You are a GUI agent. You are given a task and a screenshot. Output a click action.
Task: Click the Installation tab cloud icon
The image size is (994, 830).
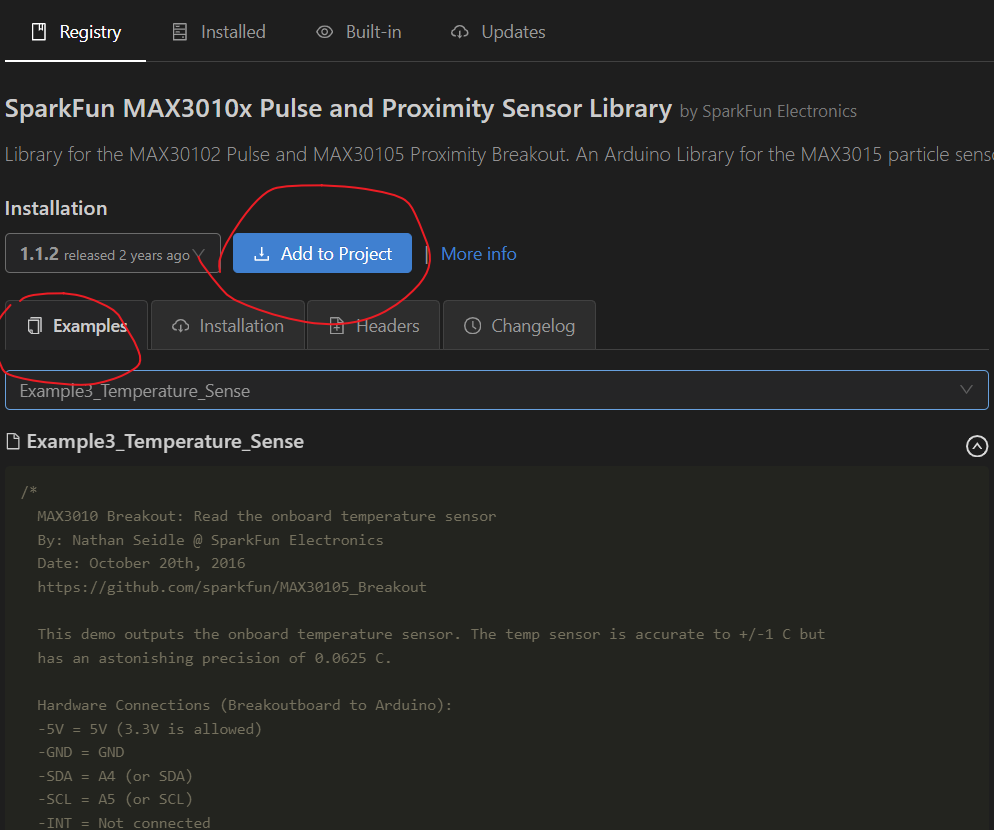click(x=180, y=326)
